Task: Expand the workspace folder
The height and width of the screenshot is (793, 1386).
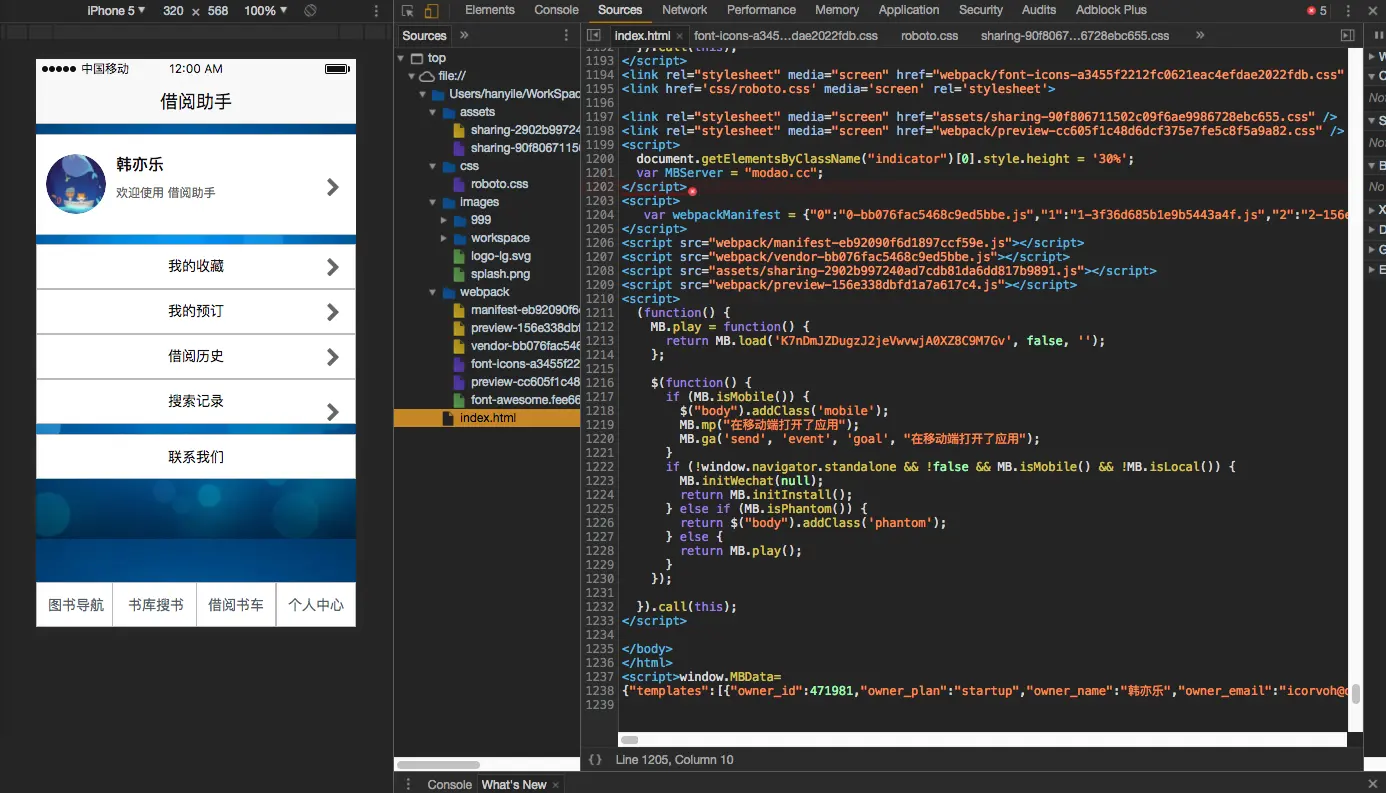Action: click(x=444, y=238)
